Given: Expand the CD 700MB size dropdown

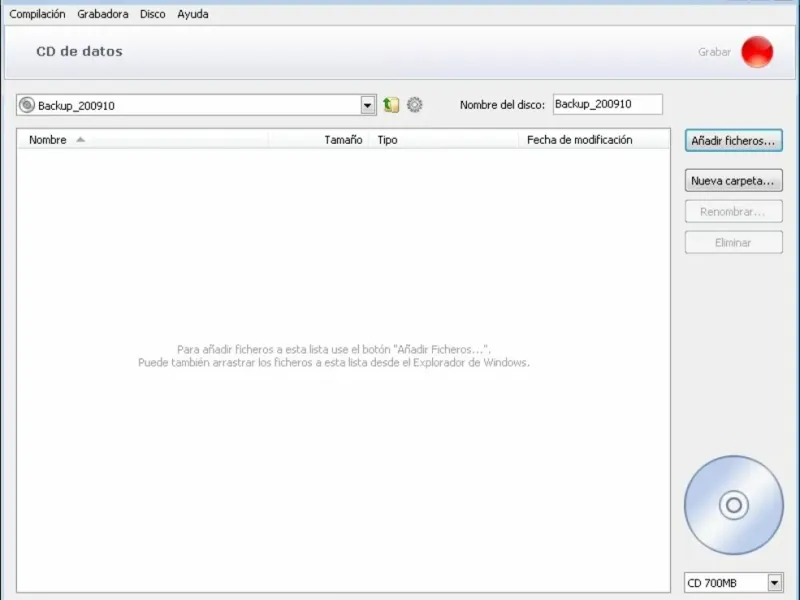Looking at the screenshot, I should (x=774, y=583).
